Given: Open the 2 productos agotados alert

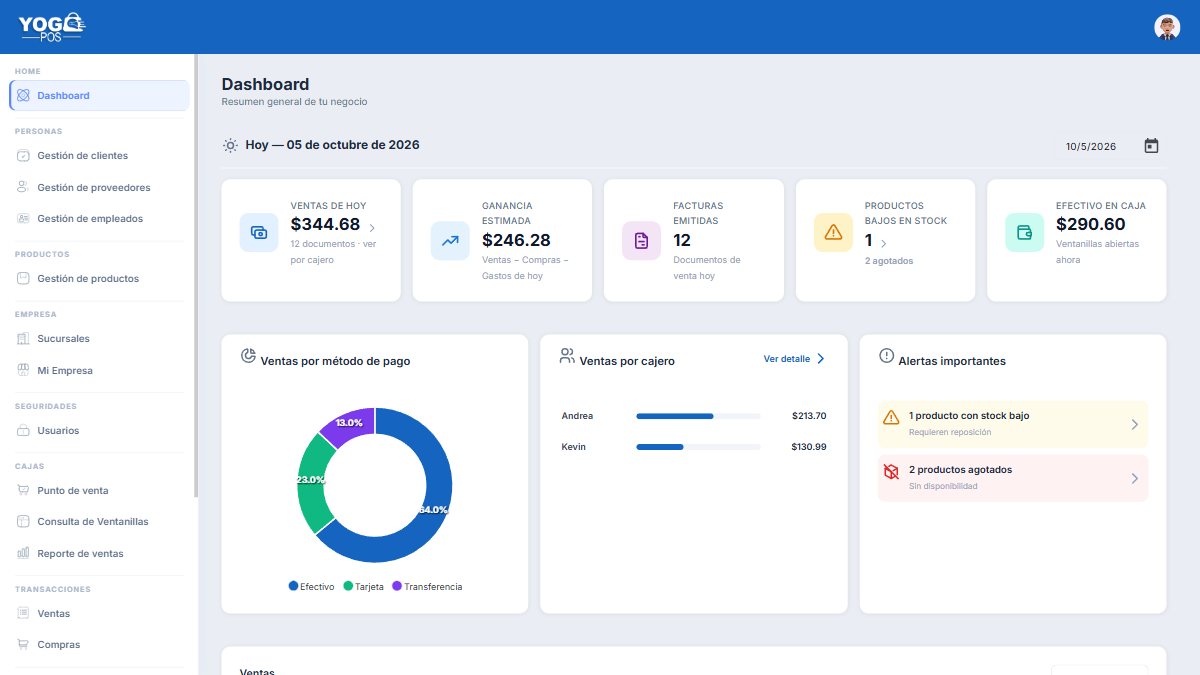Looking at the screenshot, I should (1013, 478).
